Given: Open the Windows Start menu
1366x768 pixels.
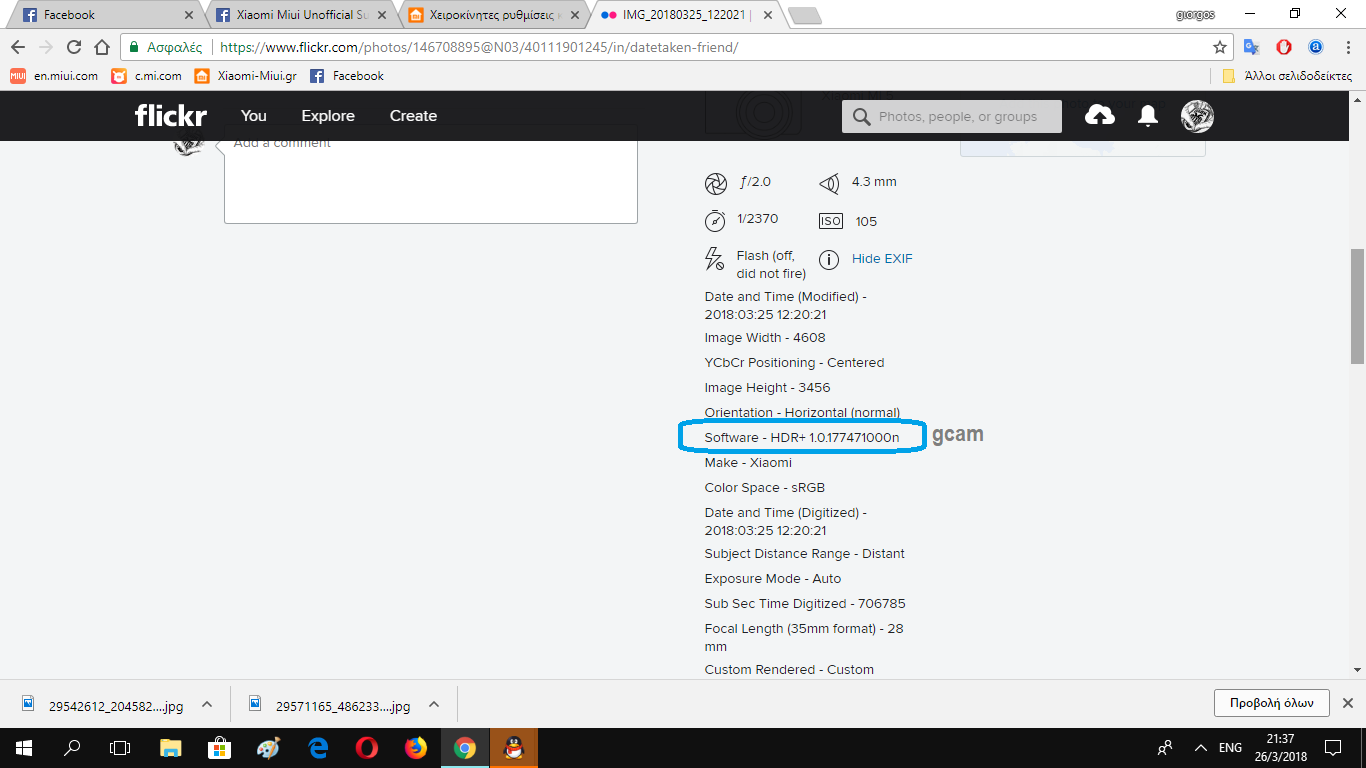Looking at the screenshot, I should pyautogui.click(x=23, y=748).
